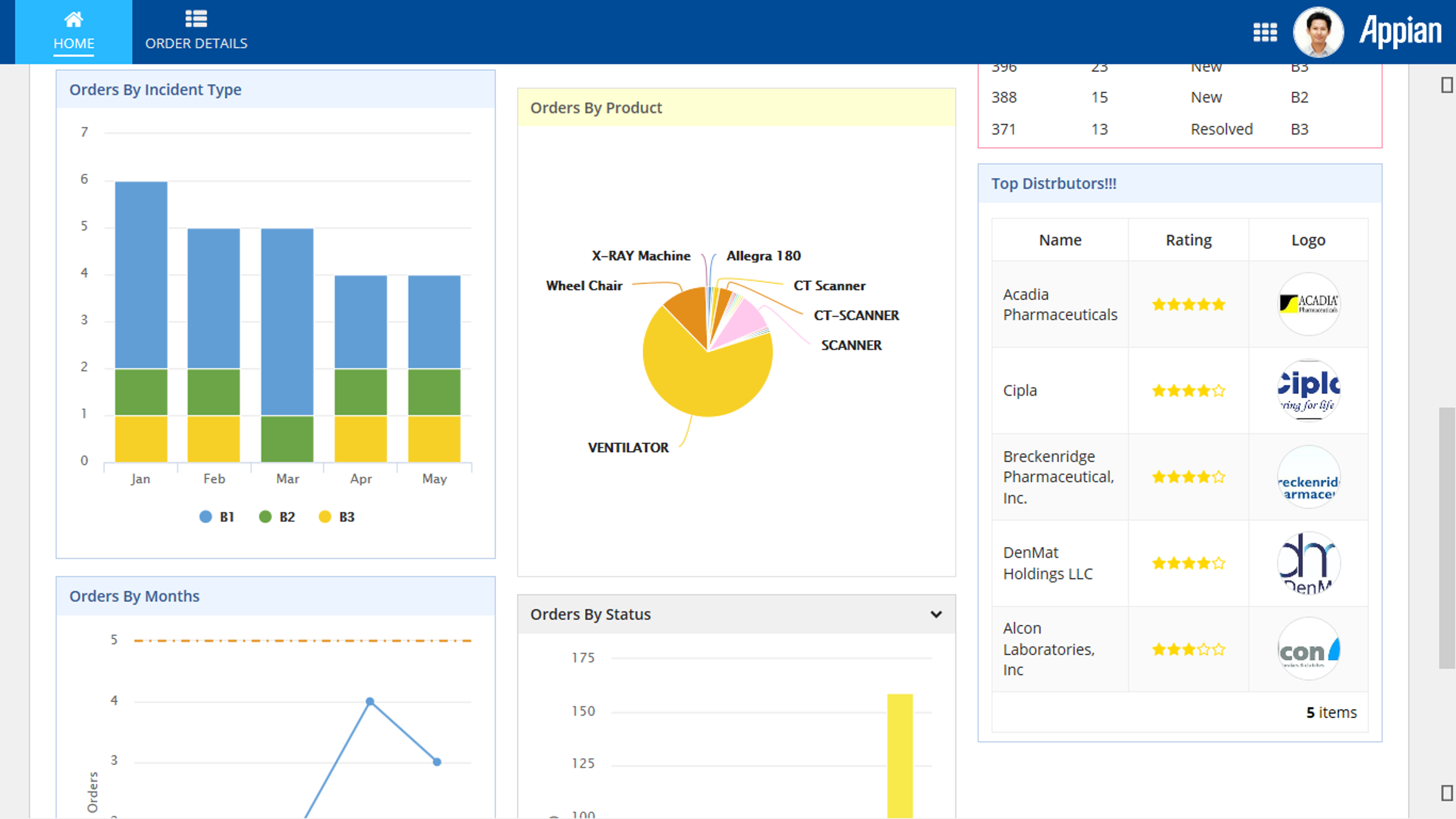
Task: Click the Appian logo
Action: coord(1400,31)
